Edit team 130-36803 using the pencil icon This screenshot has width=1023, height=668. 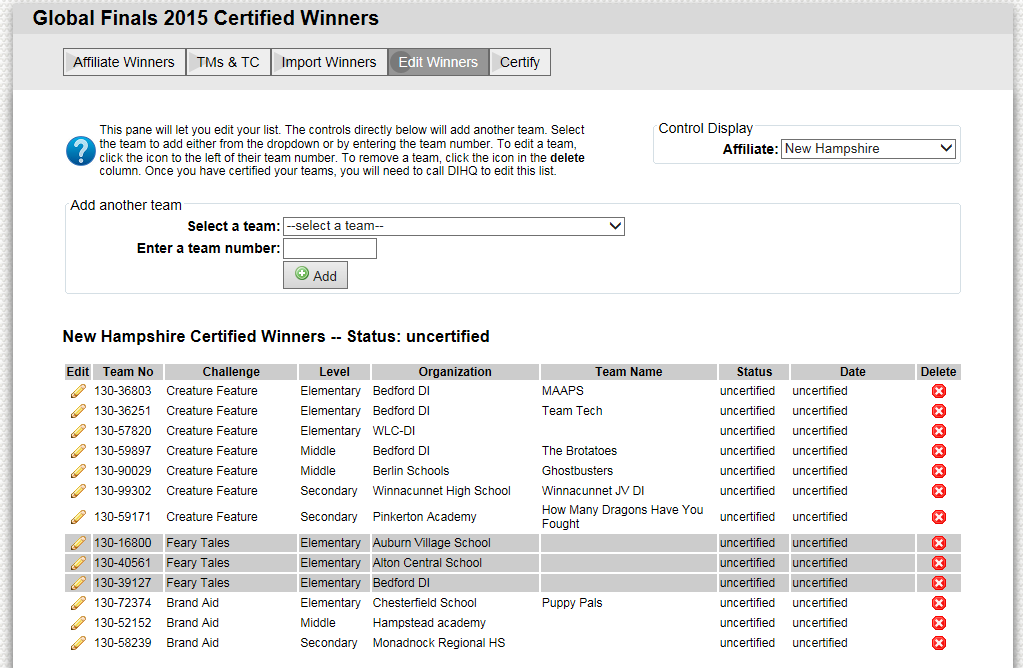coord(78,391)
